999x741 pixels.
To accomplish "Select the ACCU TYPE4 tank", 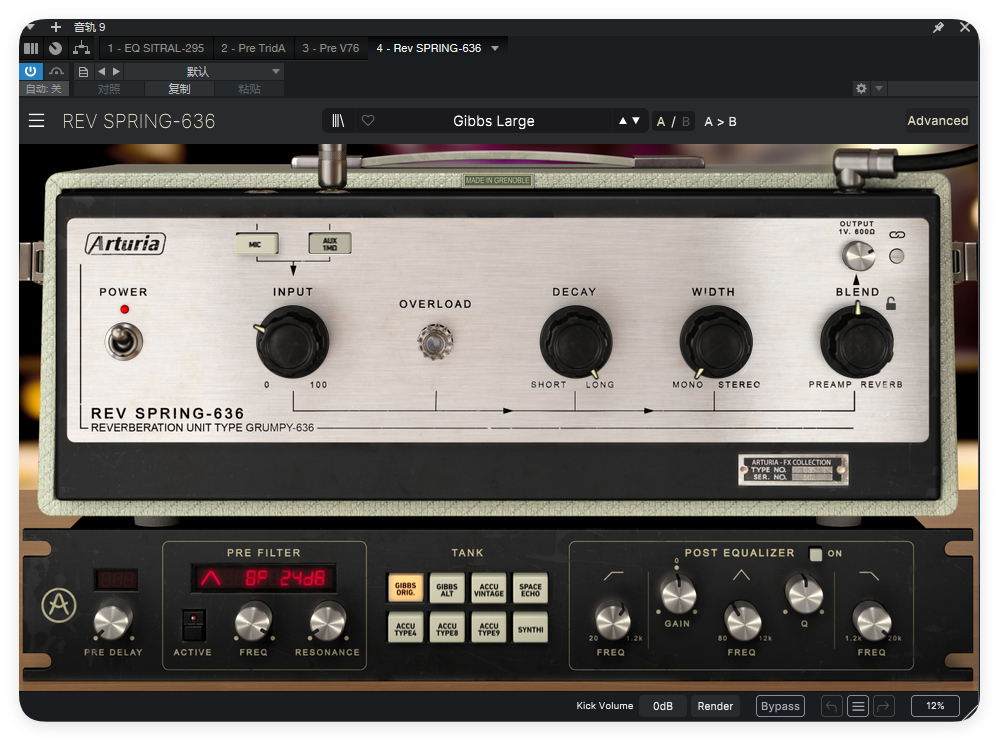I will coord(405,628).
